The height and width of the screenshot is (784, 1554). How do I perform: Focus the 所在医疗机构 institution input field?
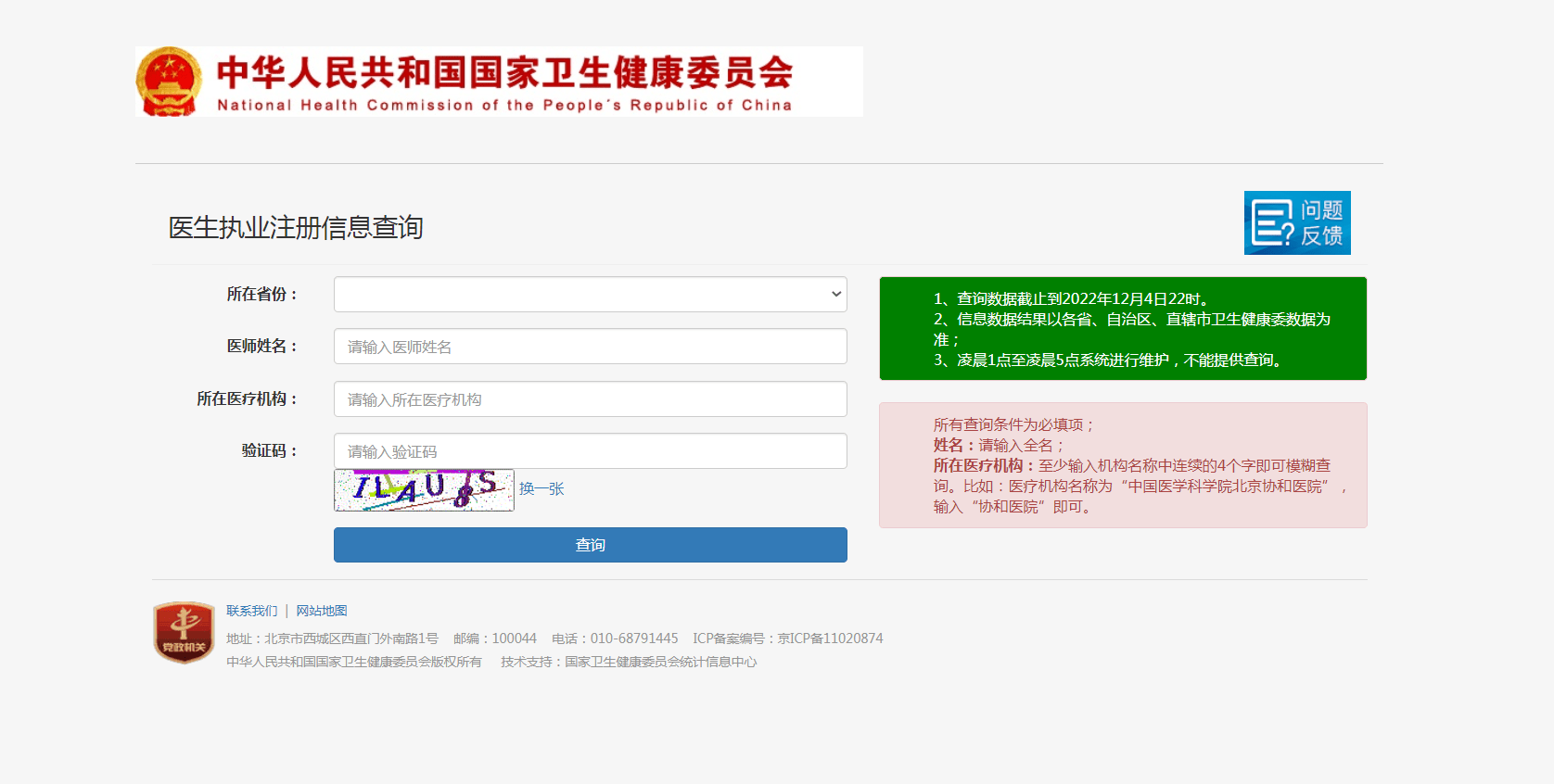pyautogui.click(x=591, y=399)
